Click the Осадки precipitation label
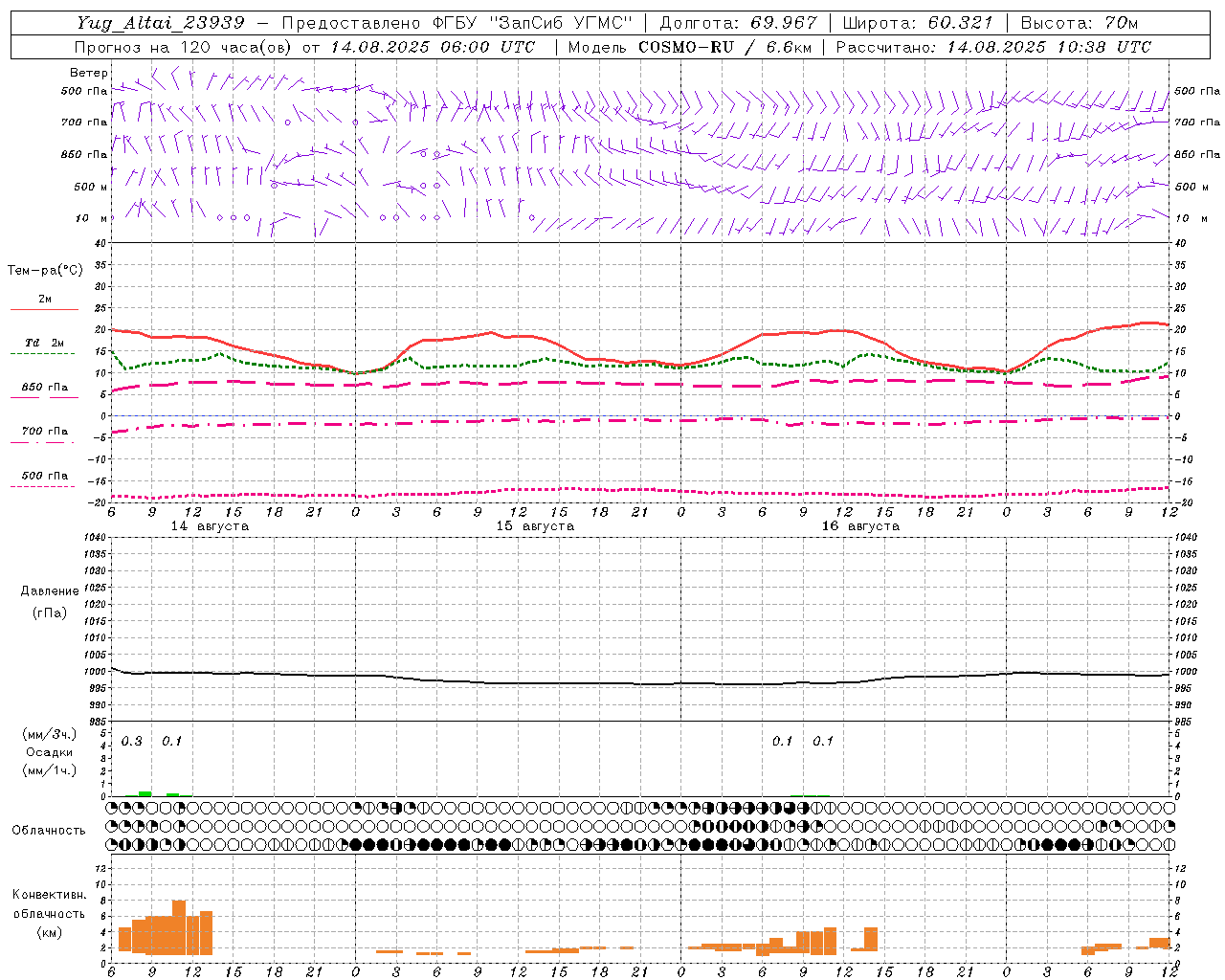The width and height of the screenshot is (1225, 980). point(50,752)
